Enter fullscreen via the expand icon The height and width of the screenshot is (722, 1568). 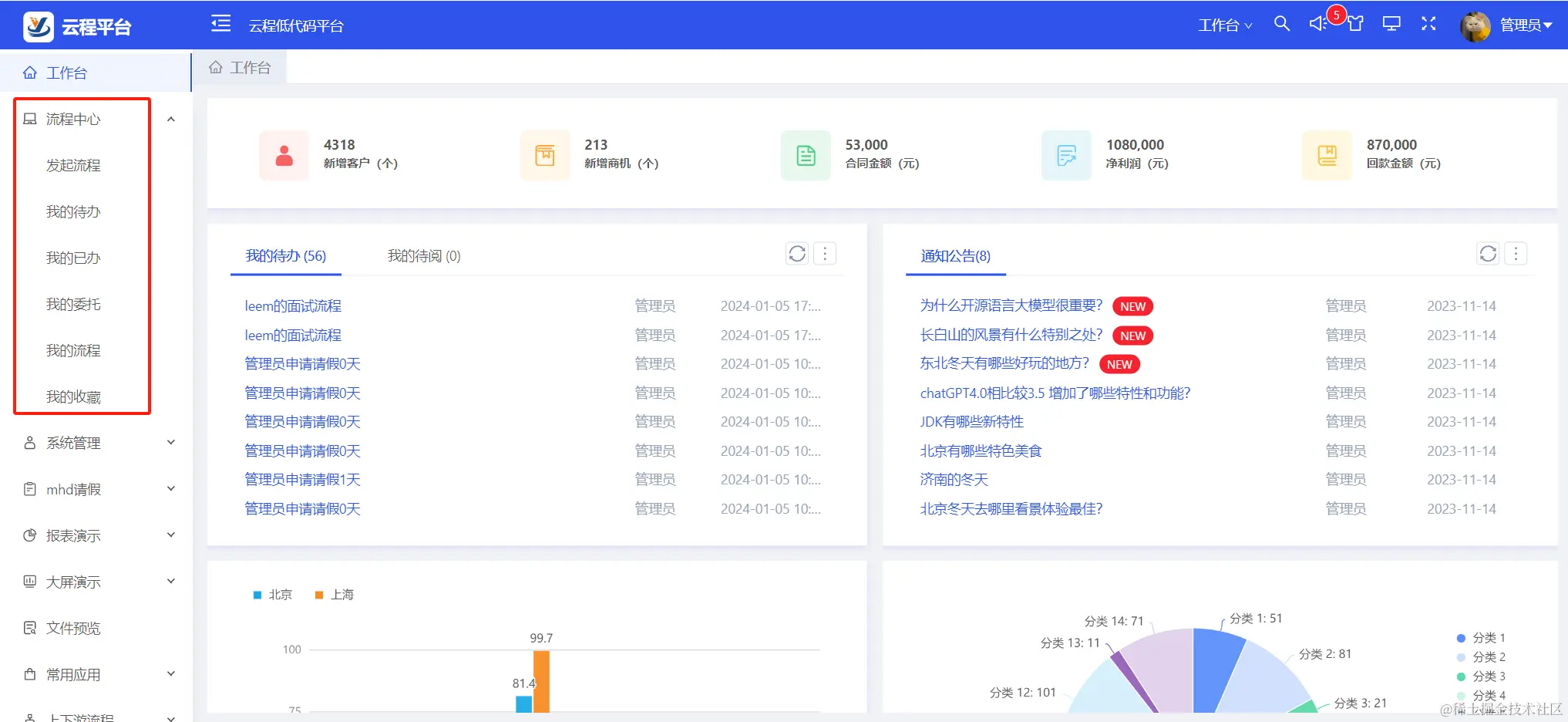pos(1428,24)
